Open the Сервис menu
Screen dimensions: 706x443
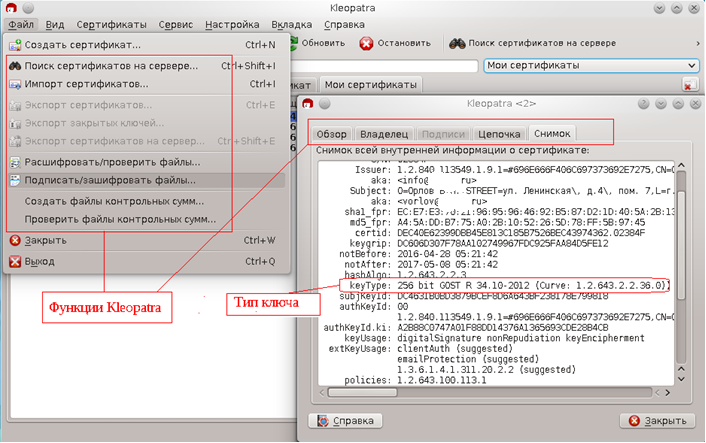(176, 24)
